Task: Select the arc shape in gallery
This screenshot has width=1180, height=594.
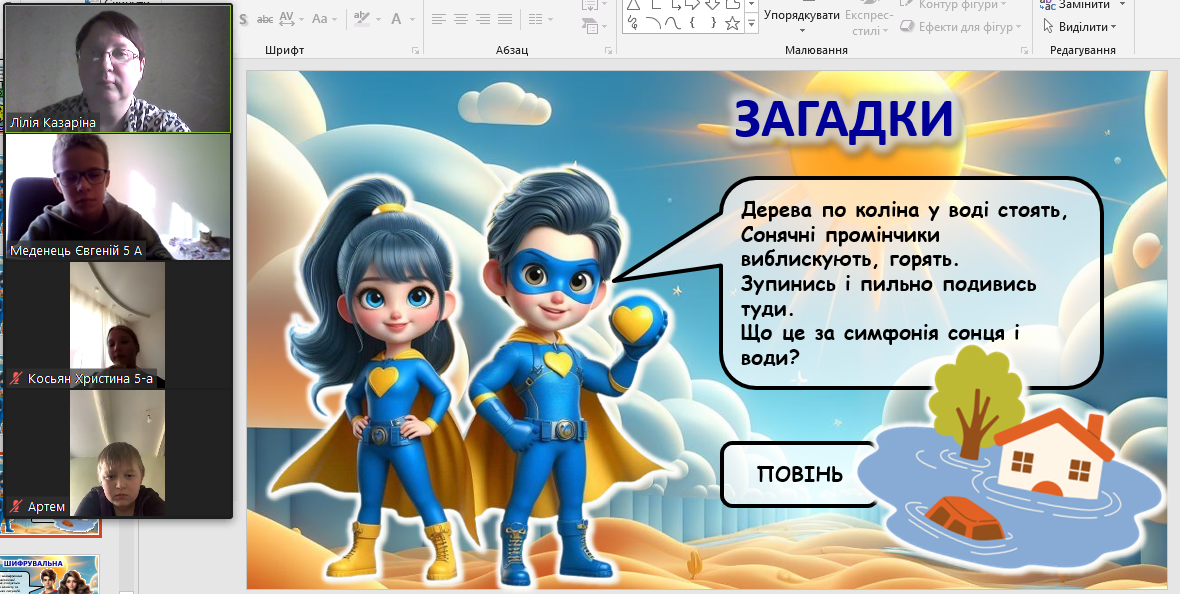Action: click(x=652, y=23)
